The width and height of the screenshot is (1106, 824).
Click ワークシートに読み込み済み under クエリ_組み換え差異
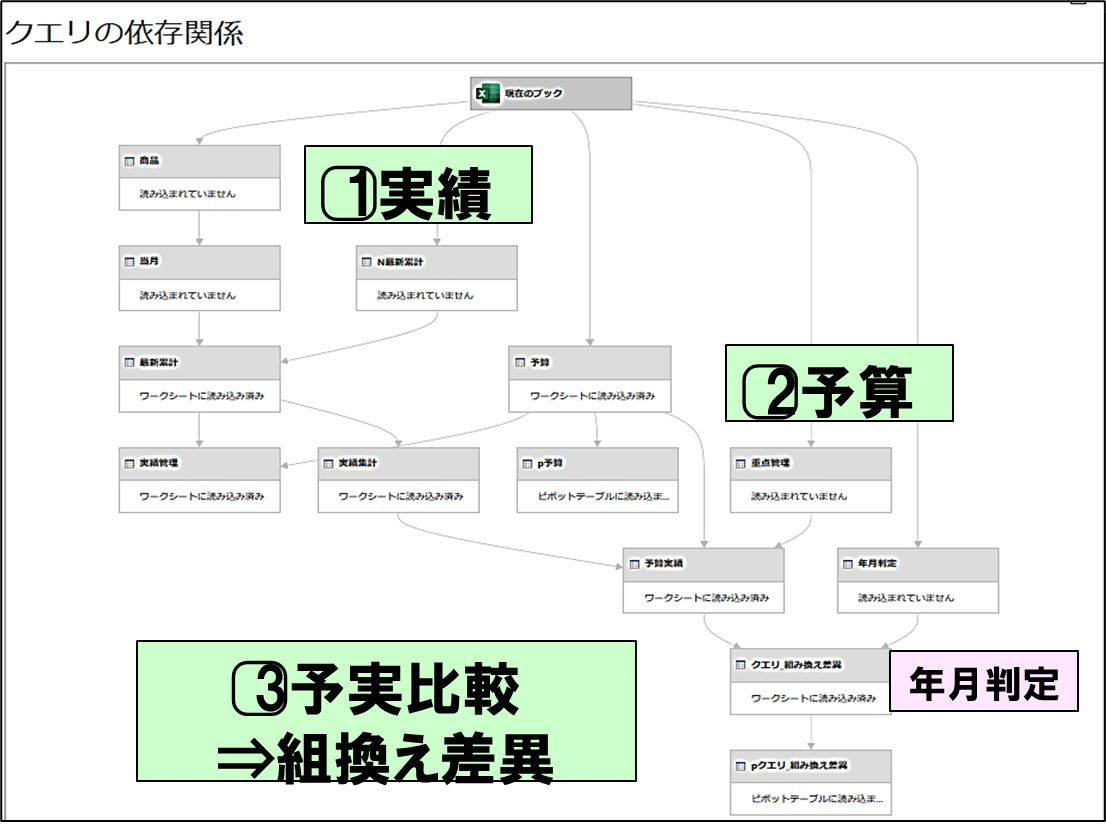point(813,698)
